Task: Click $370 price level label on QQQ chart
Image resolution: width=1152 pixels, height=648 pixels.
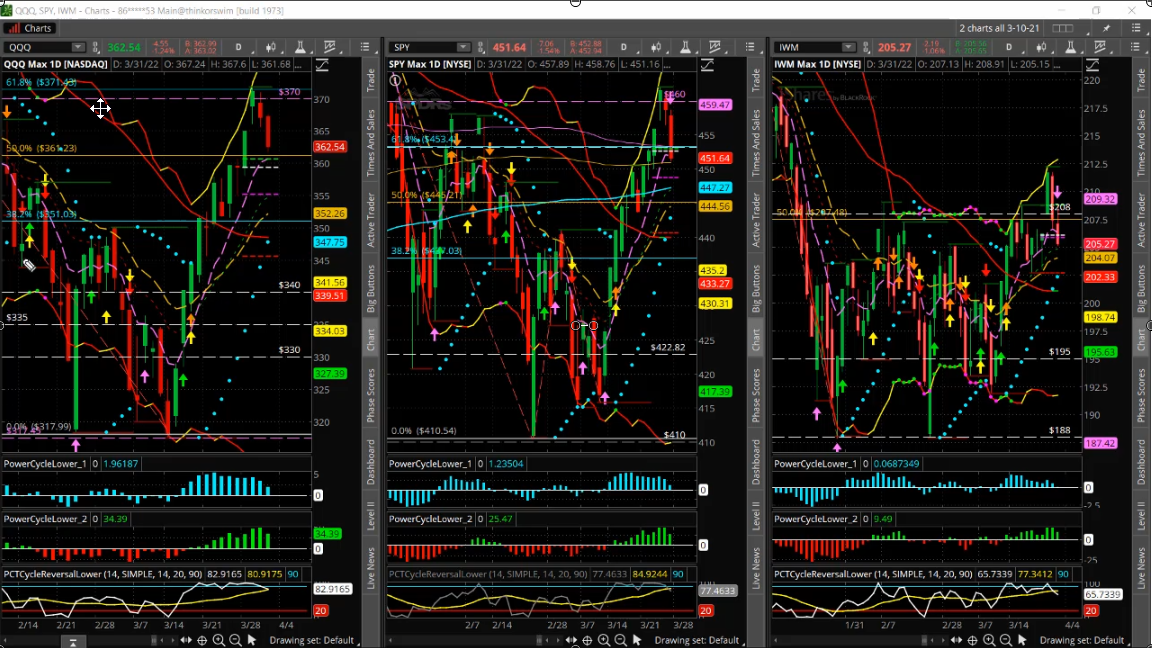Action: (x=289, y=92)
